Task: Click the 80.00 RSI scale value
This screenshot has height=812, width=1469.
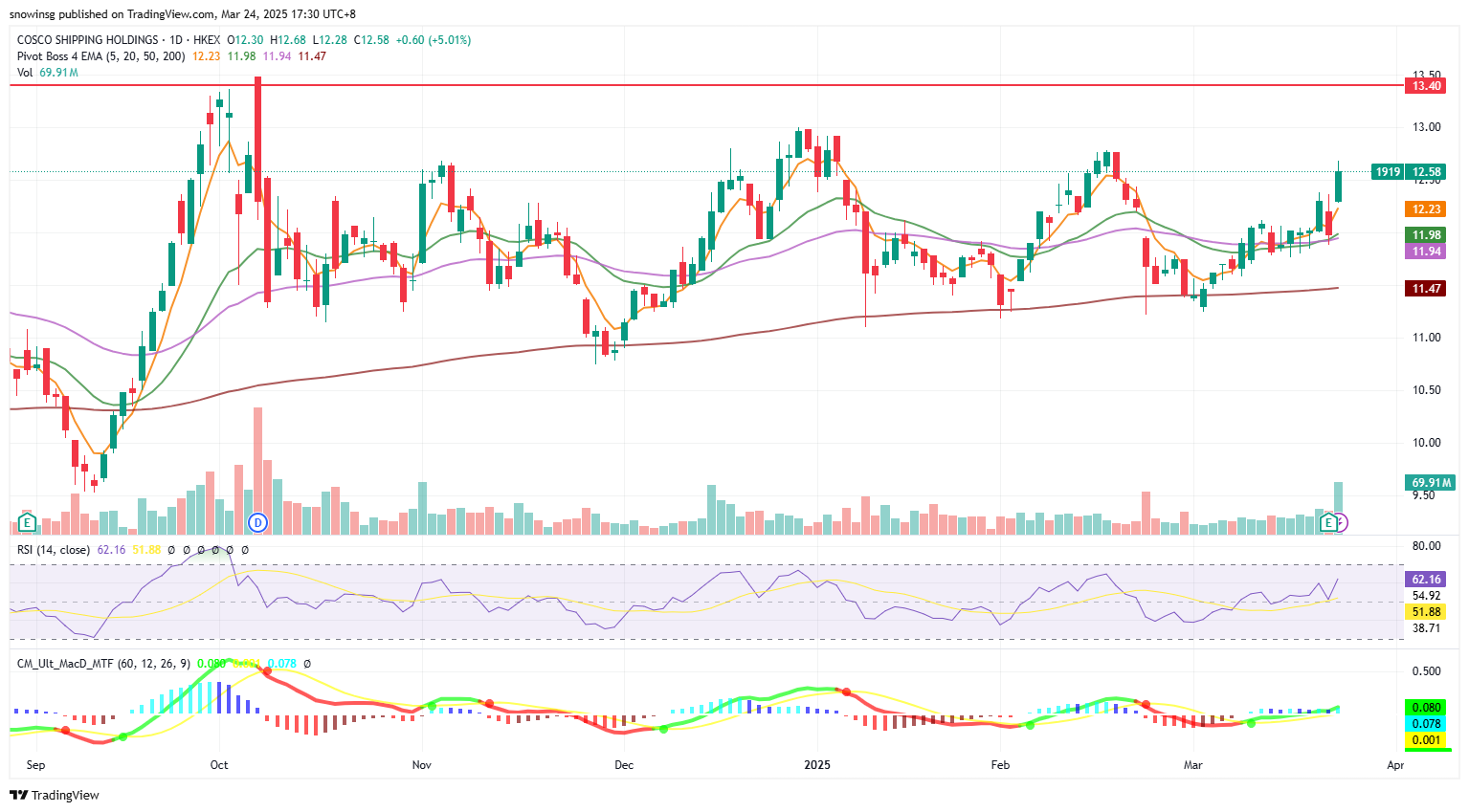Action: pyautogui.click(x=1426, y=546)
